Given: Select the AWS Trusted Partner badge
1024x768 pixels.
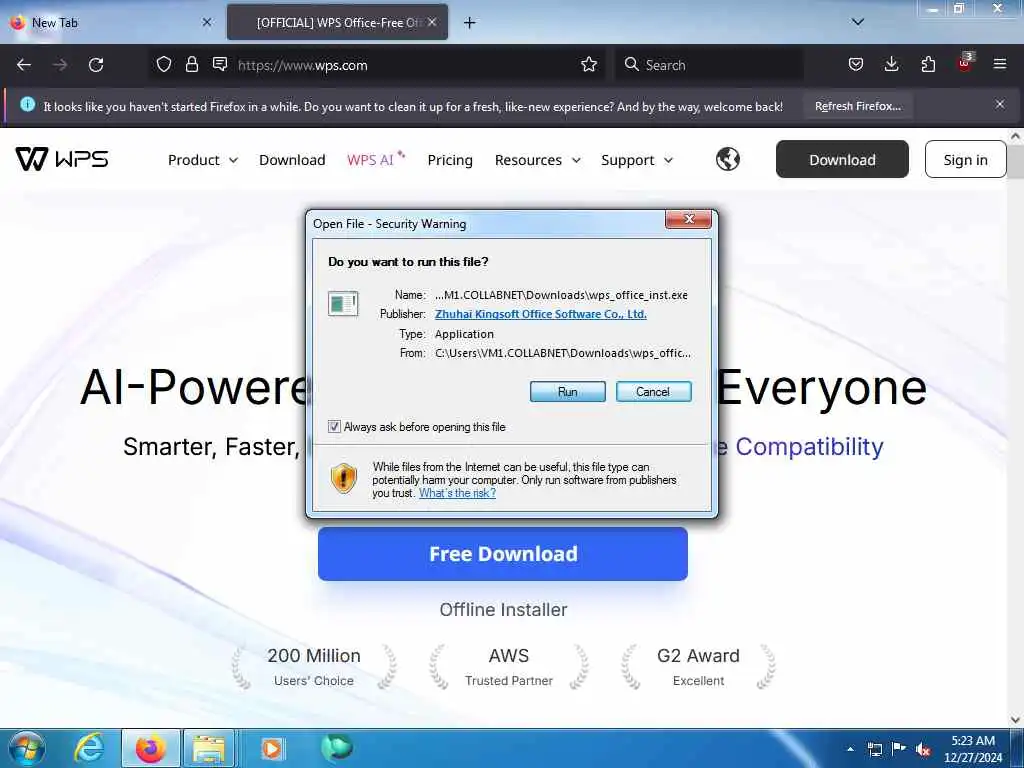Looking at the screenshot, I should 509,667.
